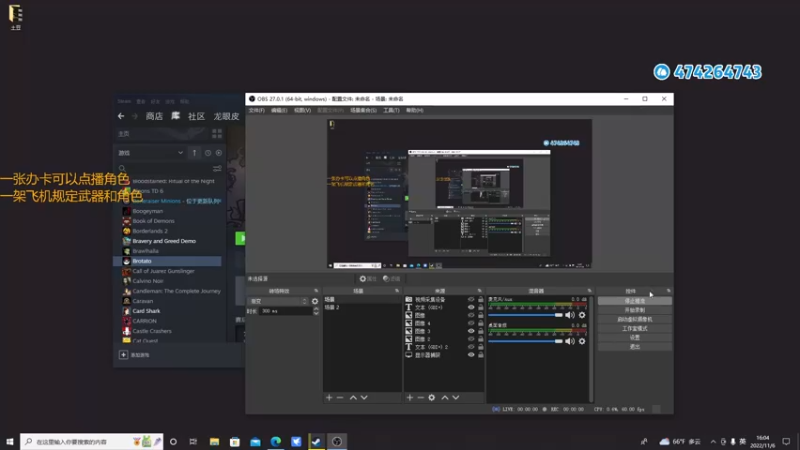Screen dimensions: 800x450
Task: Open OBS 视图(V) menu
Action: pos(302,110)
